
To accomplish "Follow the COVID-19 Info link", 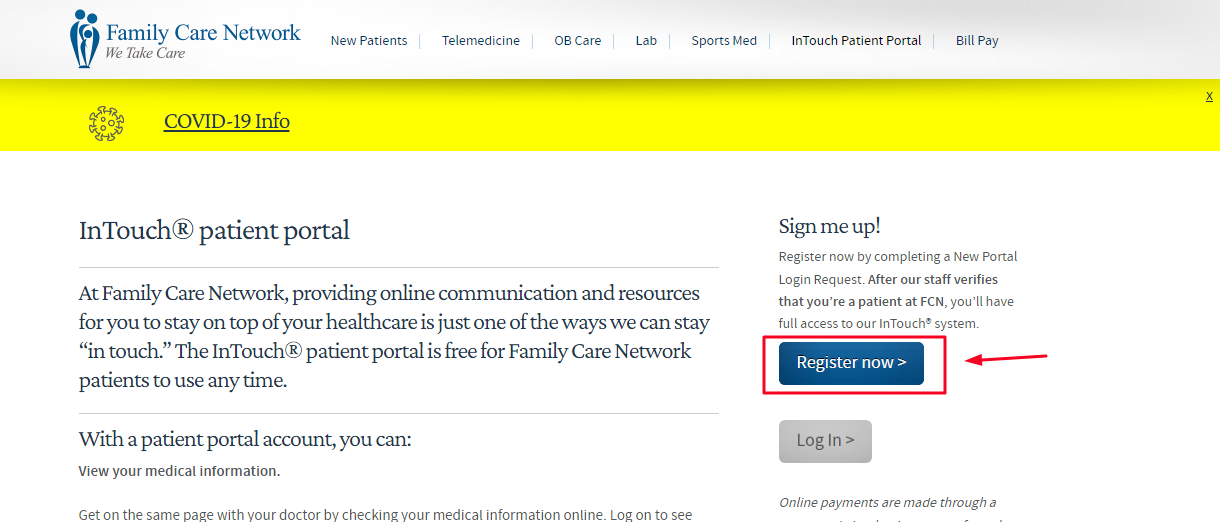I will click(227, 122).
